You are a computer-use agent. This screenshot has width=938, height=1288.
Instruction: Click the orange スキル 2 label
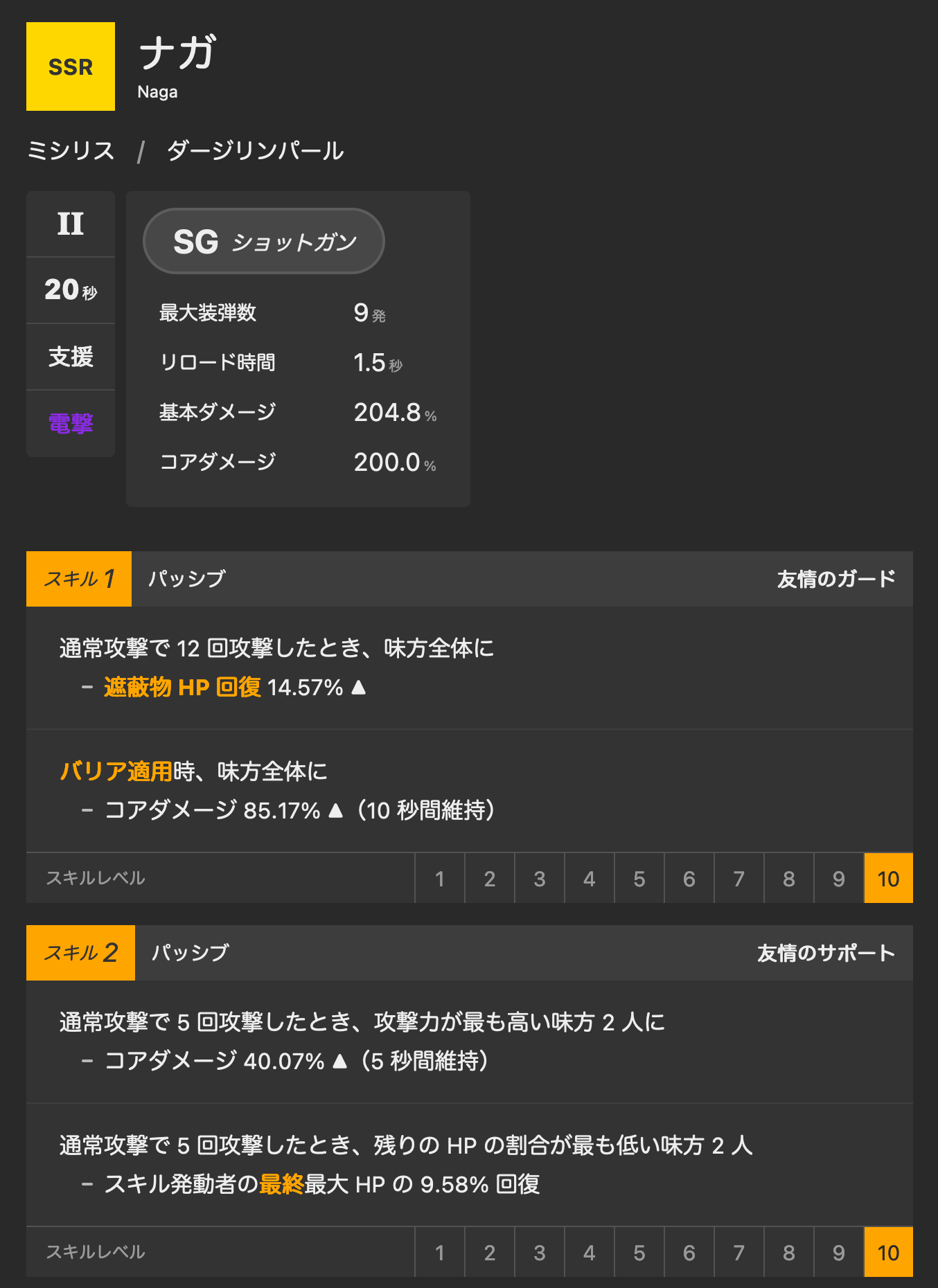tap(80, 953)
